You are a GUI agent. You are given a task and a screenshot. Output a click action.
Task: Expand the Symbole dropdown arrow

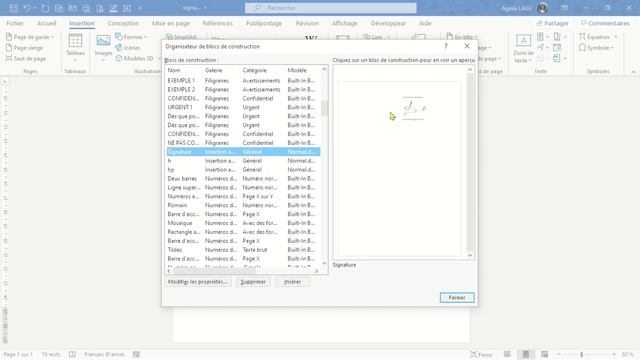coord(612,48)
